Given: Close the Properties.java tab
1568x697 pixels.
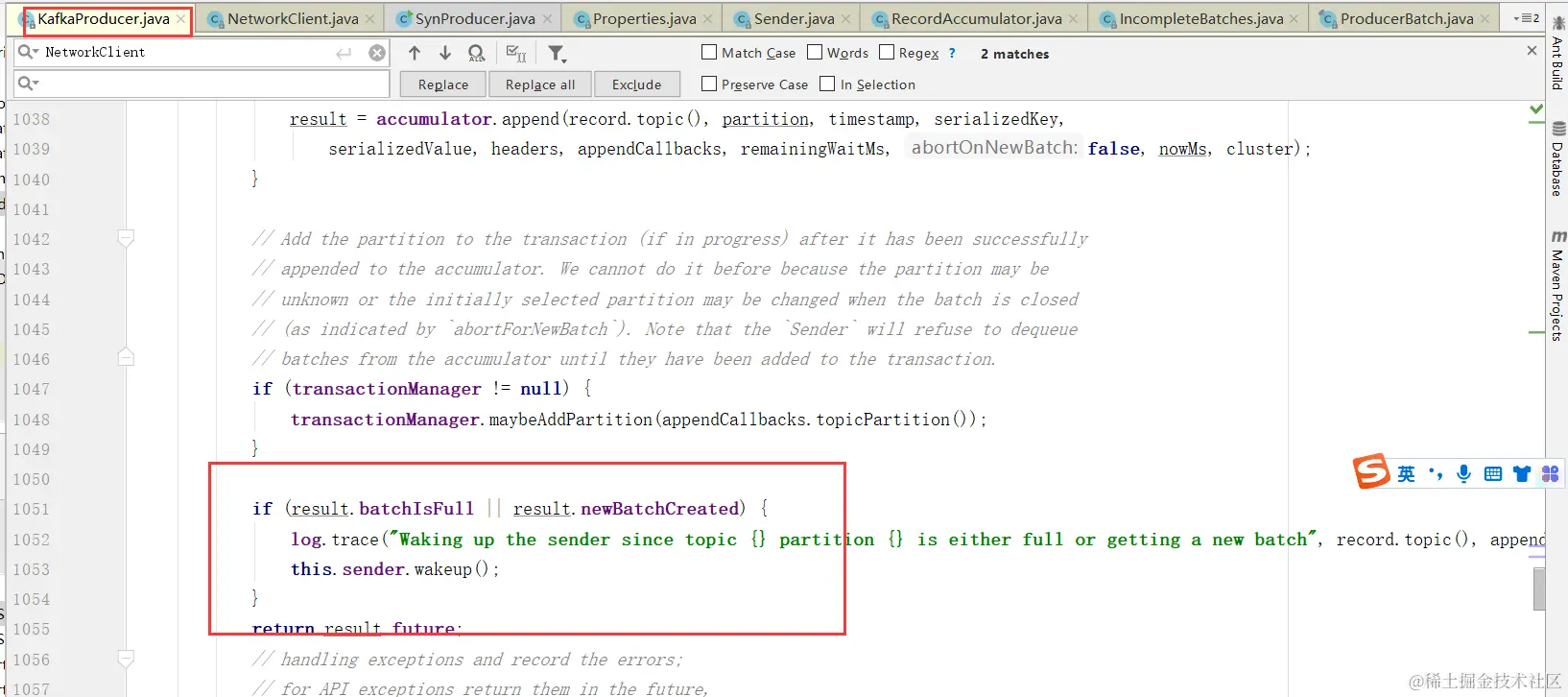Looking at the screenshot, I should point(707,19).
